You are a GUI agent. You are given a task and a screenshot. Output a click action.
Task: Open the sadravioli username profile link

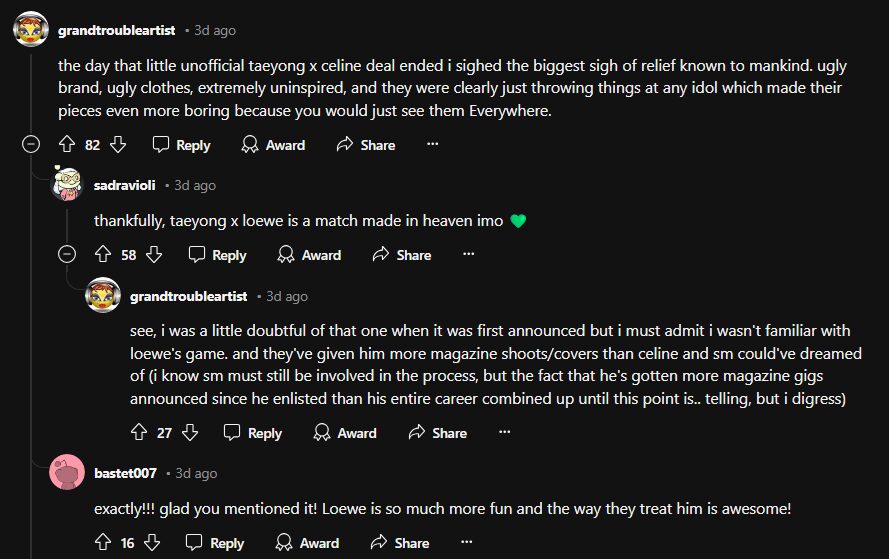pyautogui.click(x=124, y=185)
